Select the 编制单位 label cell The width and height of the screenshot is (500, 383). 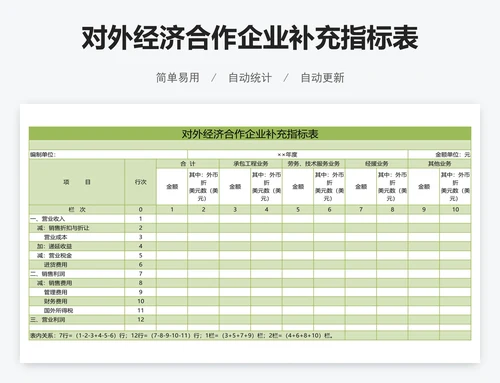[108, 155]
